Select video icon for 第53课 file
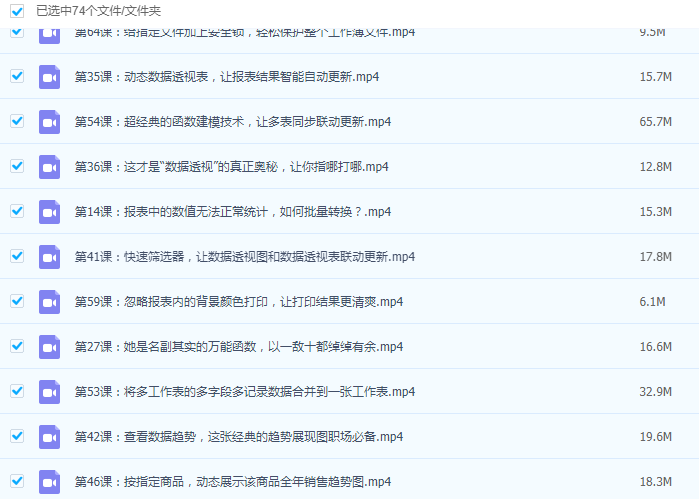 49,392
